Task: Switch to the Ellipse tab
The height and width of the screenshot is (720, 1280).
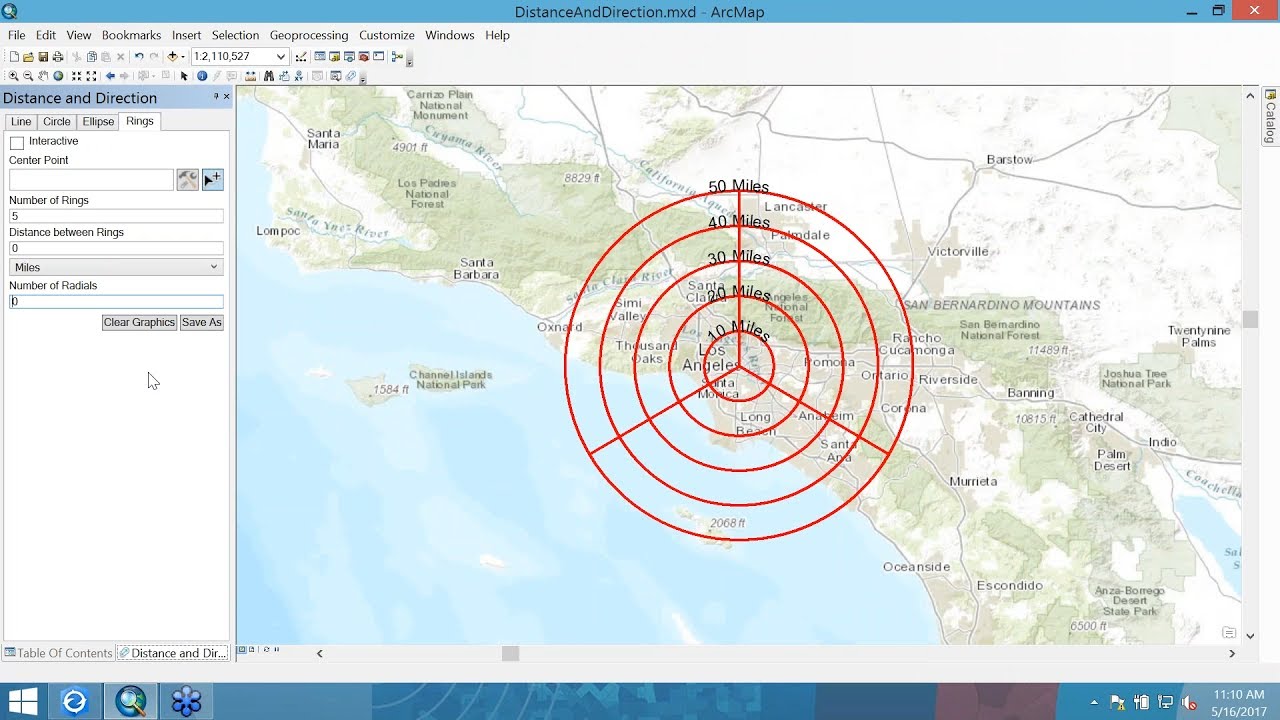Action: click(98, 122)
